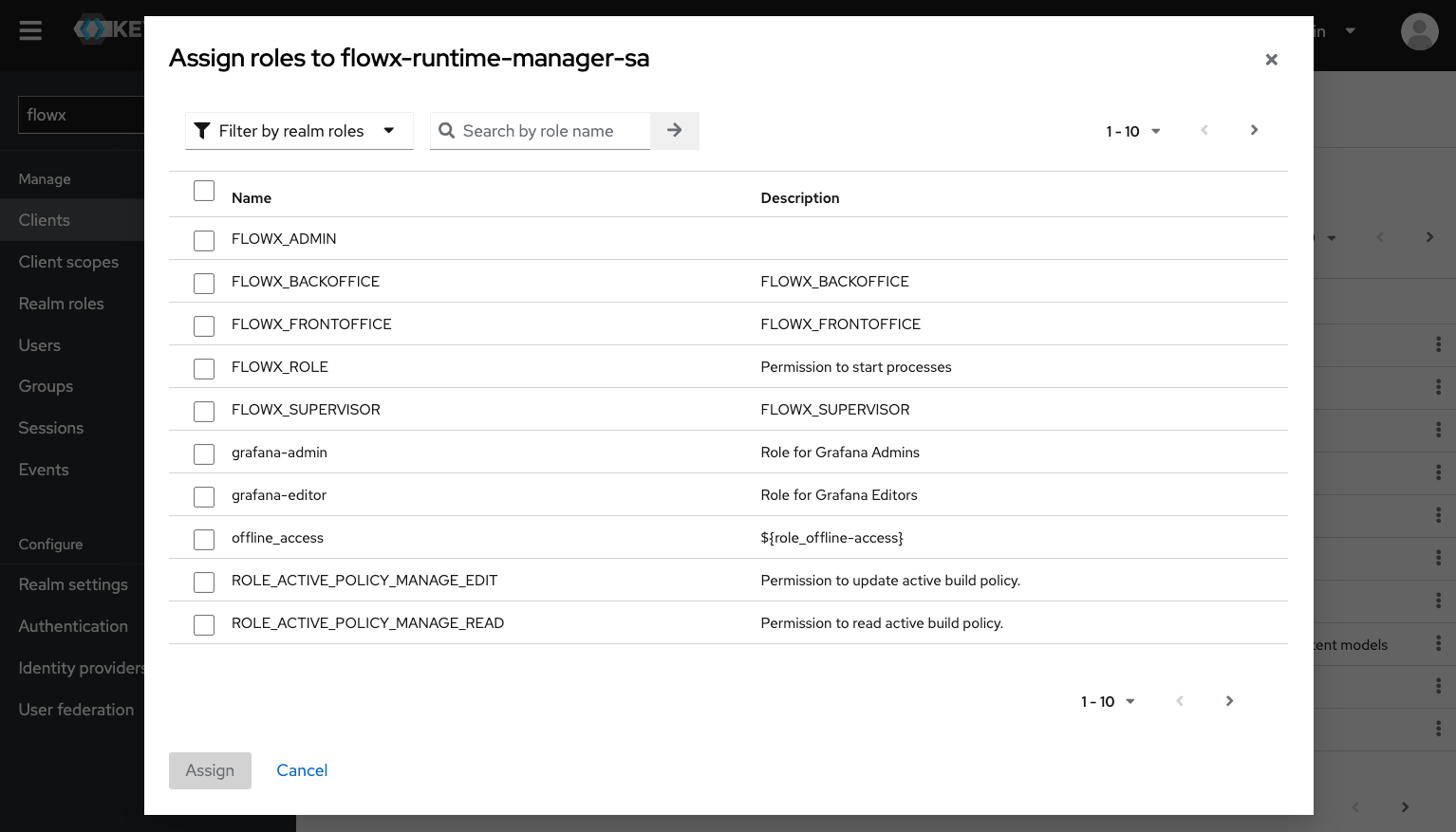Click '${role_offline-access}' description
Viewport: 1456px width, 832px height.
(832, 538)
